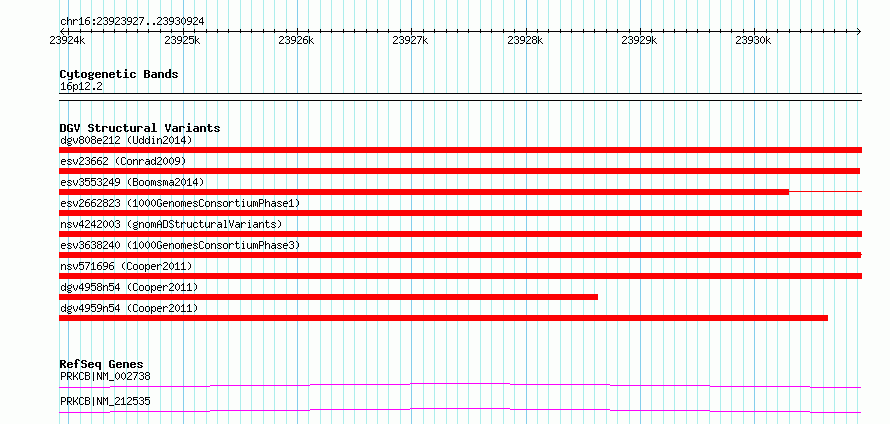Open gene PRKCB|NM_212535 label
The height and width of the screenshot is (424, 890).
[105, 401]
